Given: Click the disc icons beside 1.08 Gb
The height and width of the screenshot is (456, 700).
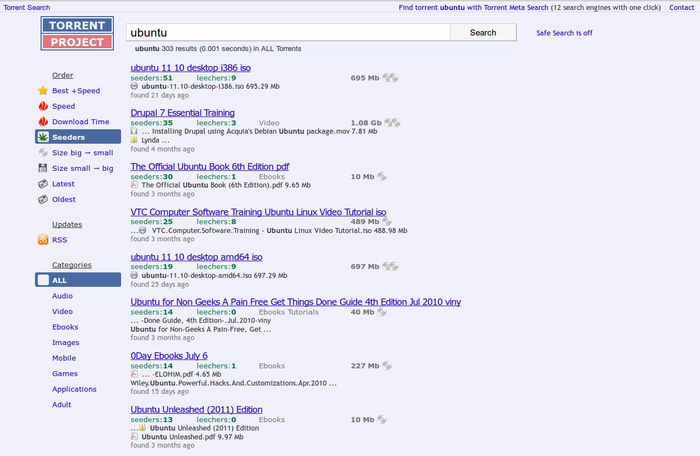Looking at the screenshot, I should click(x=392, y=122).
